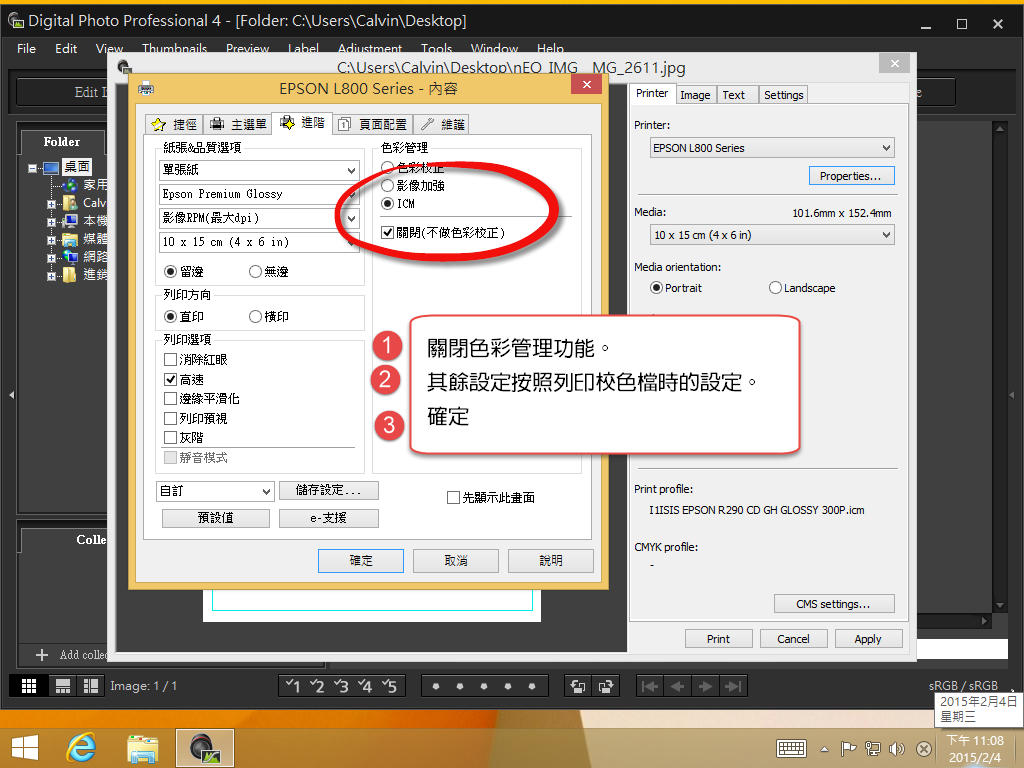Viewport: 1024px width, 768px height.
Task: Enable 列印預視 checkbox
Action: pyautogui.click(x=170, y=419)
